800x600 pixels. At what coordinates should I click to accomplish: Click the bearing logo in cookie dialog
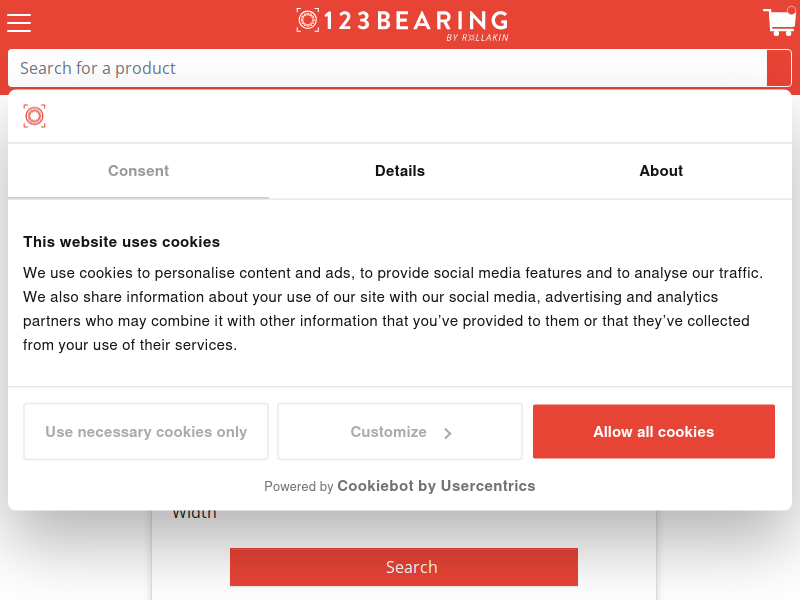tap(35, 116)
